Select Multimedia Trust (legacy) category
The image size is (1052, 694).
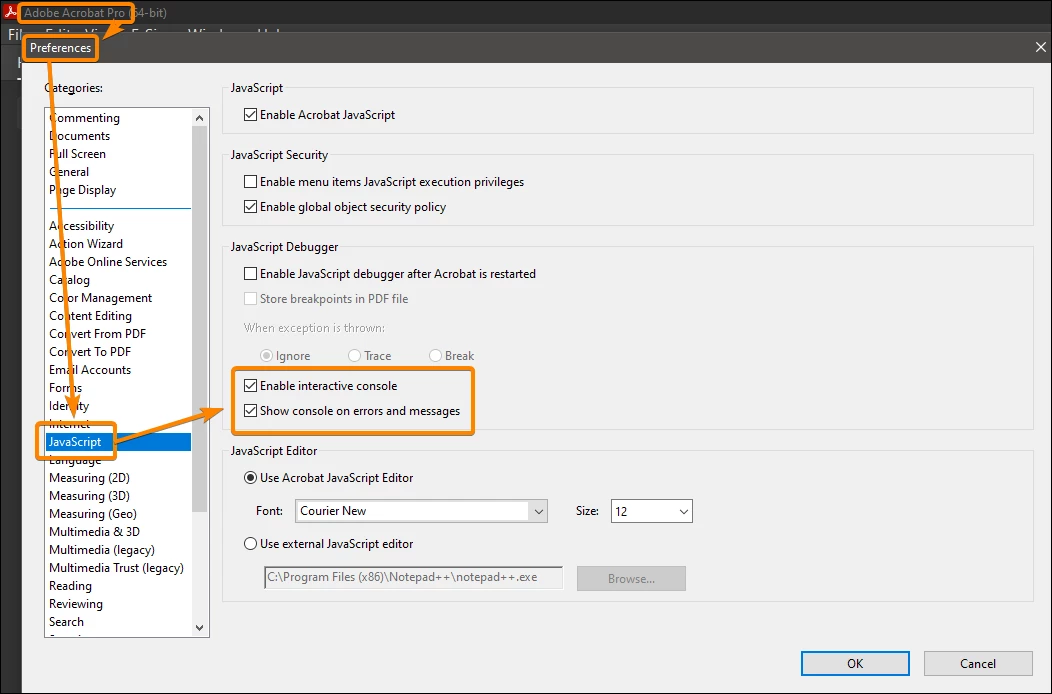click(x=116, y=568)
